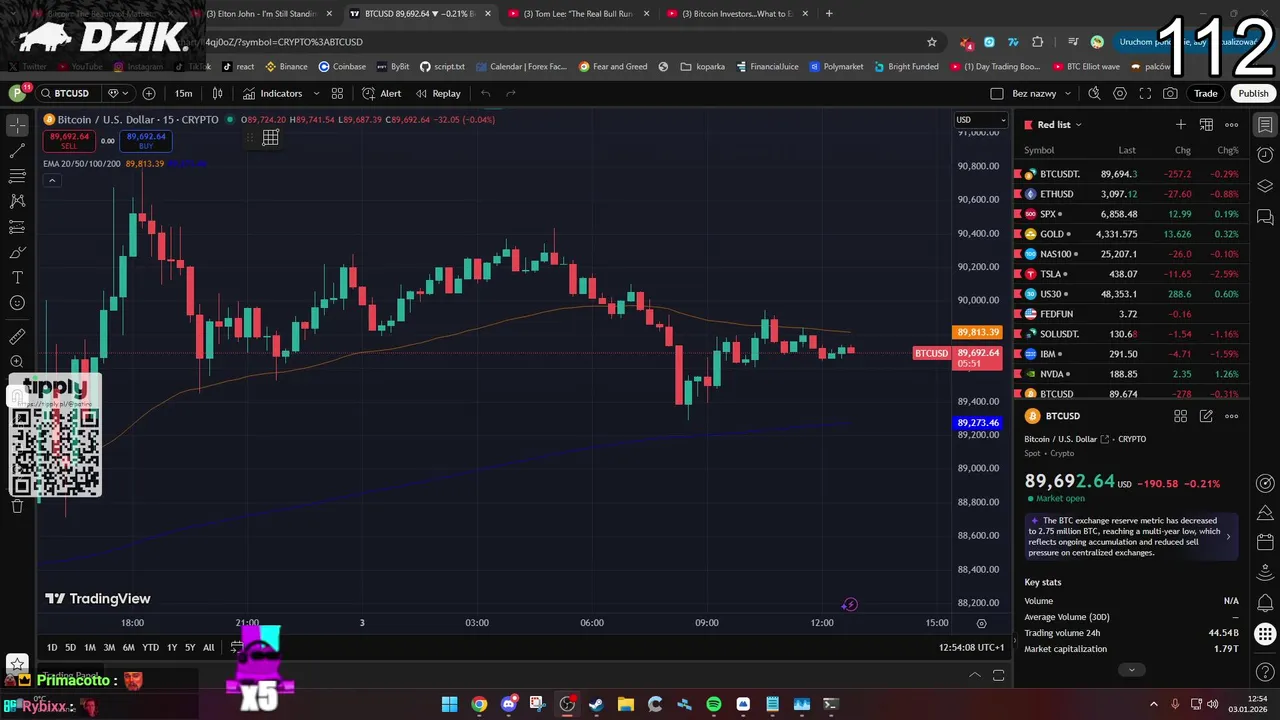Open the USD currency dropdown
This screenshot has height=720, width=1280.
(980, 120)
